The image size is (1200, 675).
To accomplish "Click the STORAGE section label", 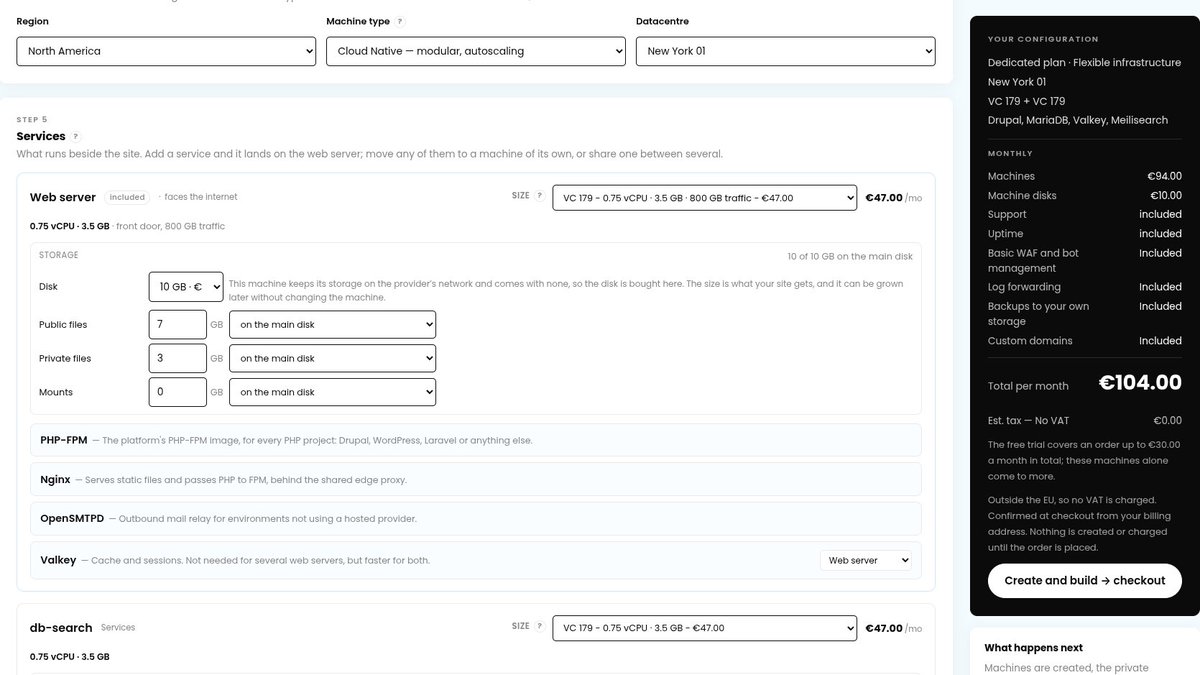I will pos(59,255).
